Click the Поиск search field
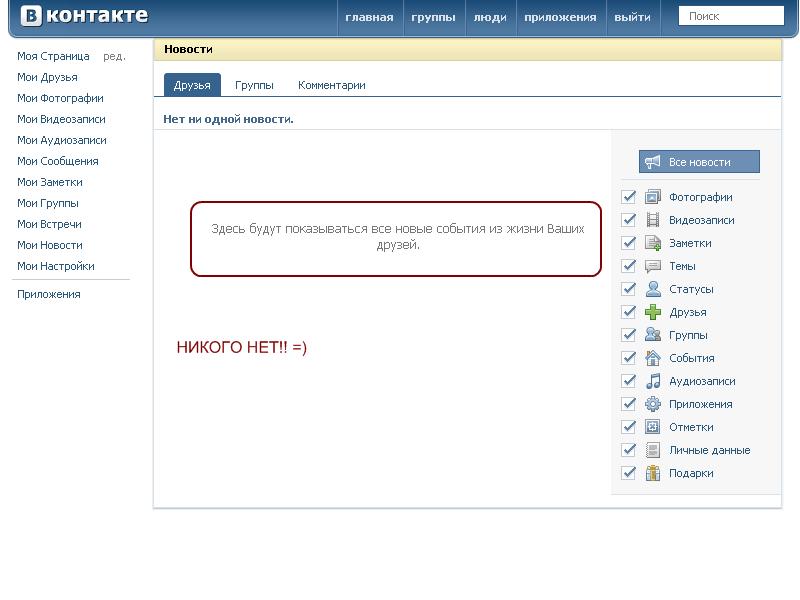Screen dimensions: 800x600 (731, 16)
